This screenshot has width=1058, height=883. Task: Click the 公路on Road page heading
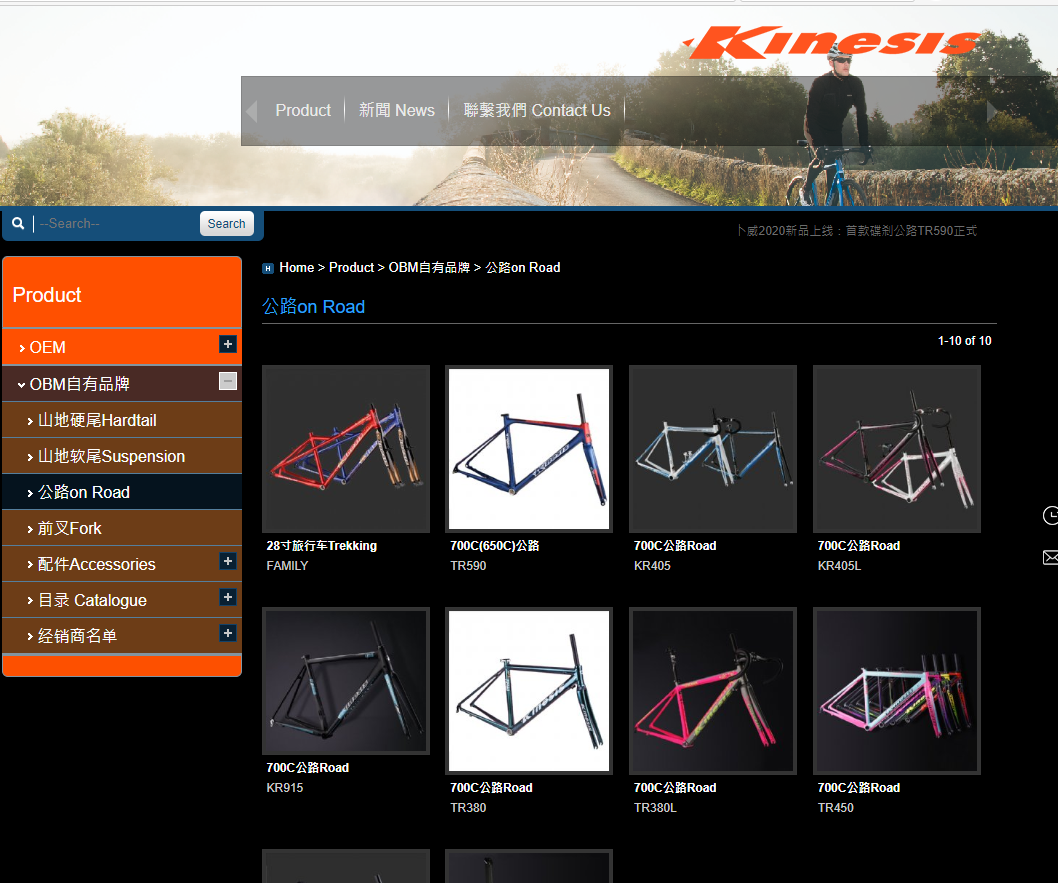(x=314, y=307)
